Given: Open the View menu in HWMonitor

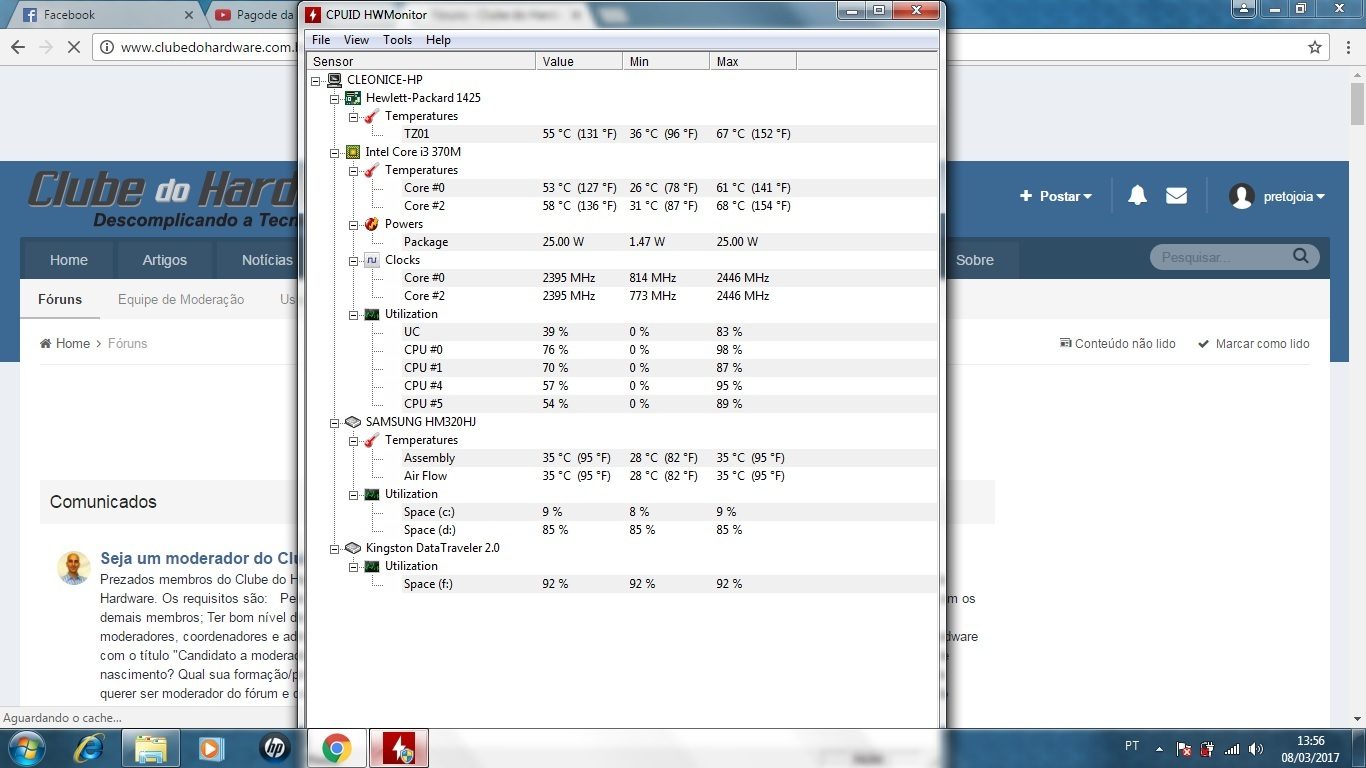Looking at the screenshot, I should tap(356, 40).
